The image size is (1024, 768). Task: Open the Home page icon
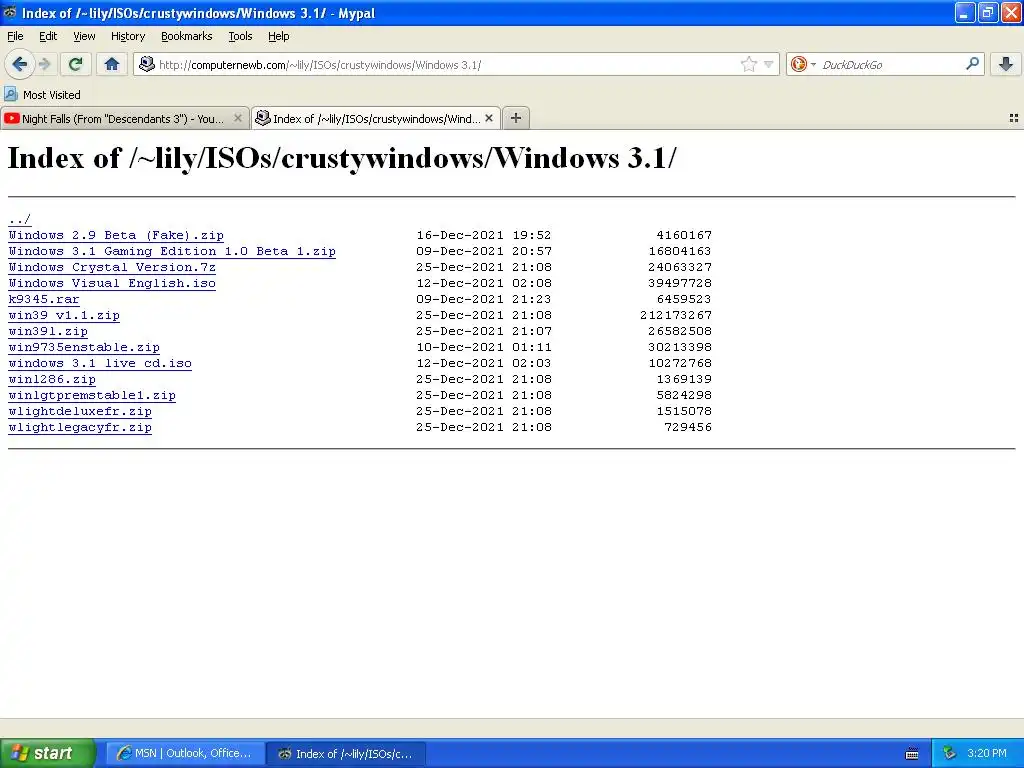click(x=112, y=64)
